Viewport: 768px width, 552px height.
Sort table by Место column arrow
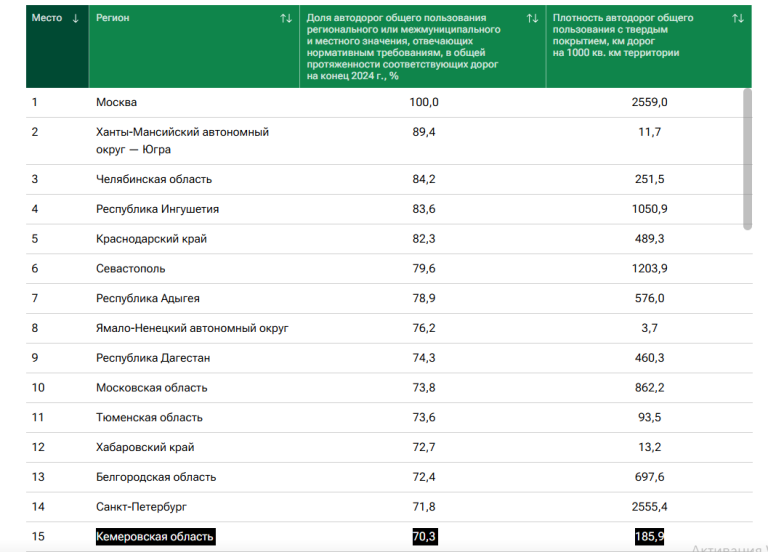[x=76, y=18]
